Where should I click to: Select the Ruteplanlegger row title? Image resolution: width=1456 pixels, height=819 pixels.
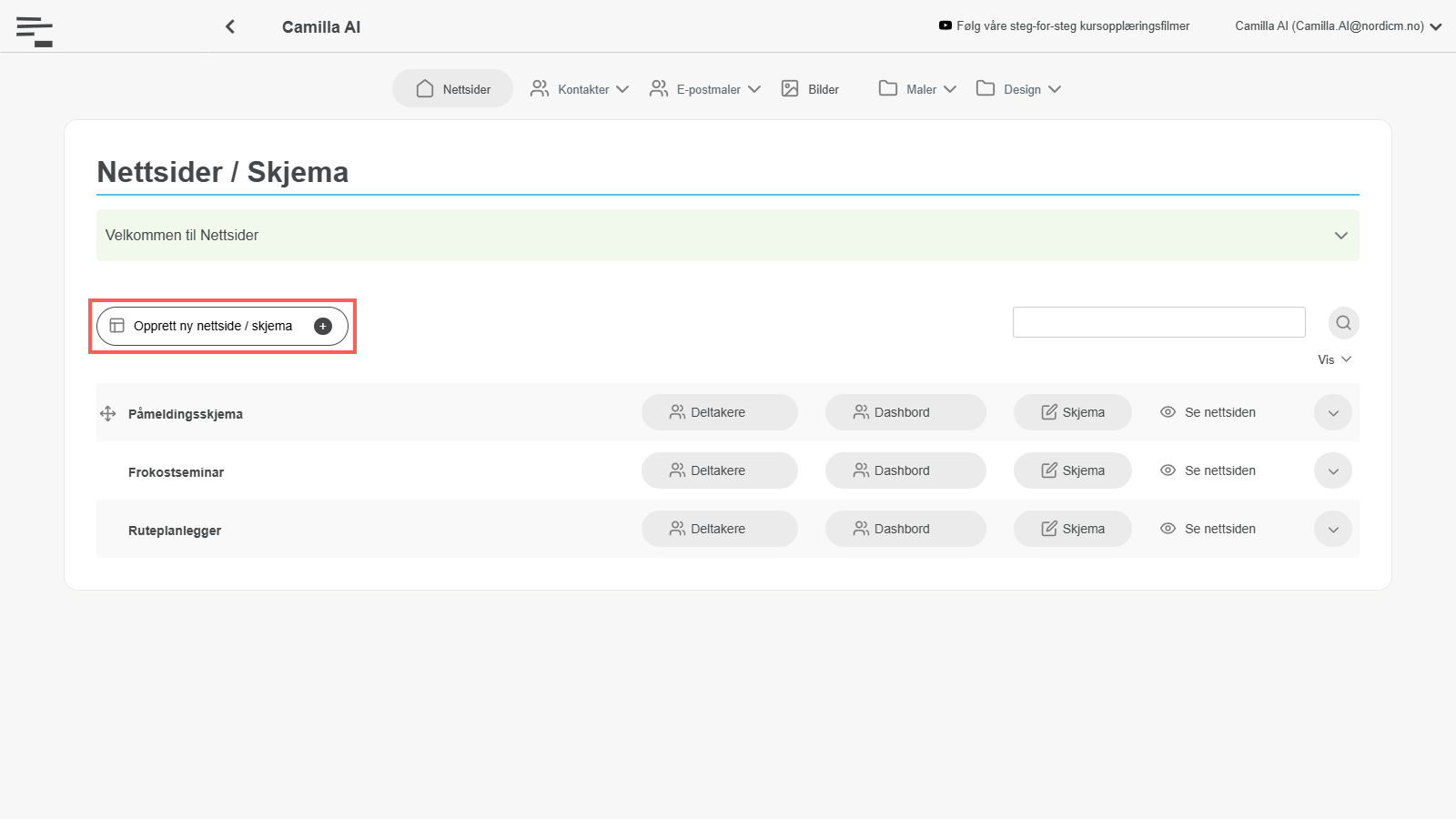pyautogui.click(x=175, y=531)
